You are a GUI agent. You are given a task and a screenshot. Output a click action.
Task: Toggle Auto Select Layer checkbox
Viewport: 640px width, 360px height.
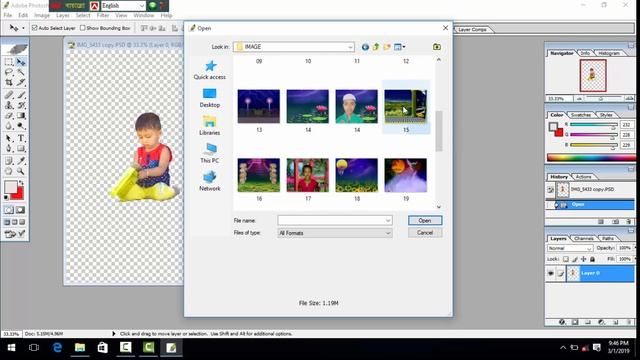(x=35, y=28)
